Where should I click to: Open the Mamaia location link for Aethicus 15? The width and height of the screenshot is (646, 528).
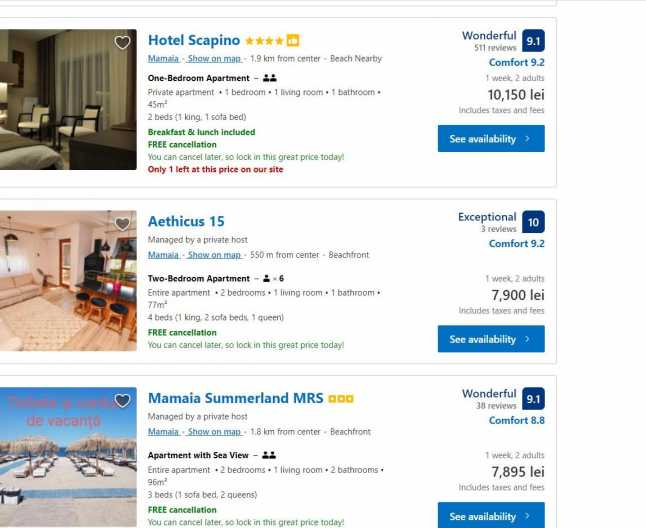pos(163,255)
